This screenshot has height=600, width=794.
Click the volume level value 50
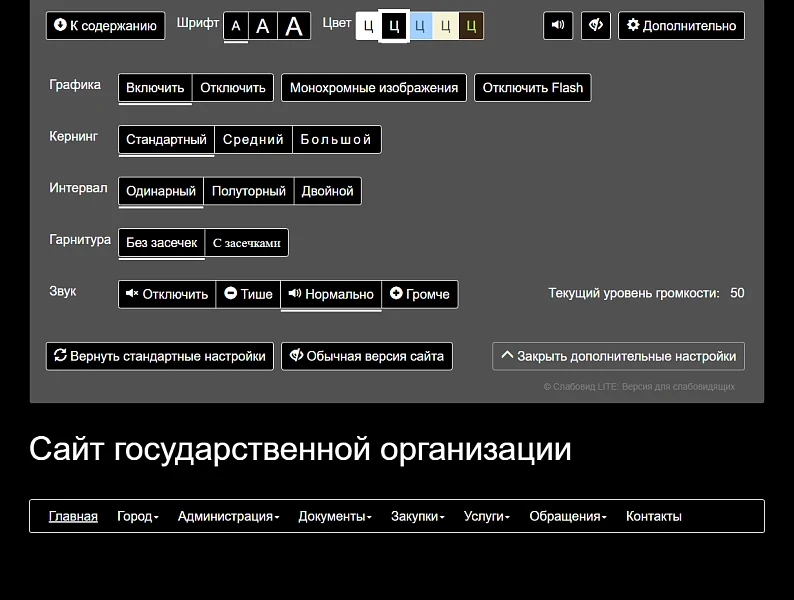[737, 293]
